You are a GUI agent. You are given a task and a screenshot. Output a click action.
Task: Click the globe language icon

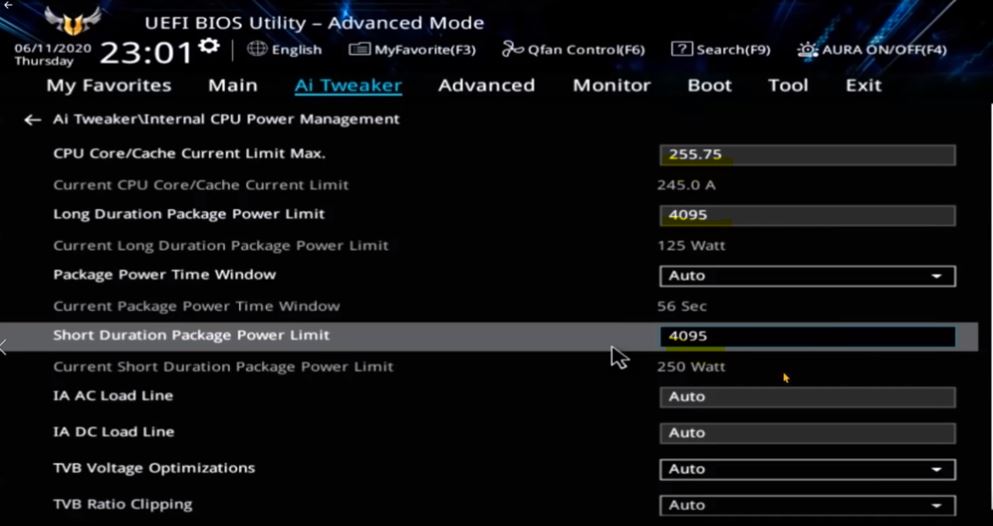pos(256,49)
